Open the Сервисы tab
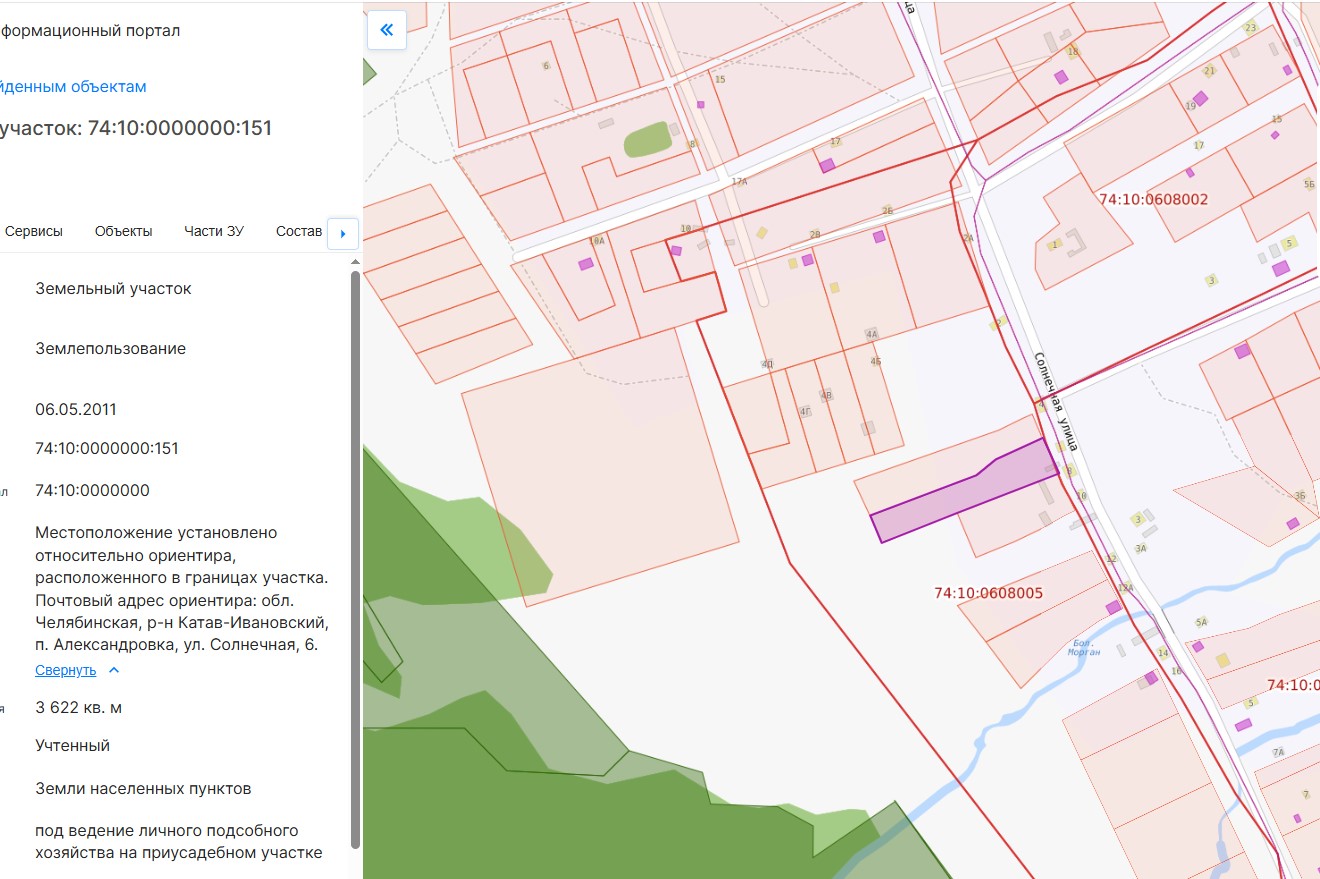1320x879 pixels. click(34, 231)
